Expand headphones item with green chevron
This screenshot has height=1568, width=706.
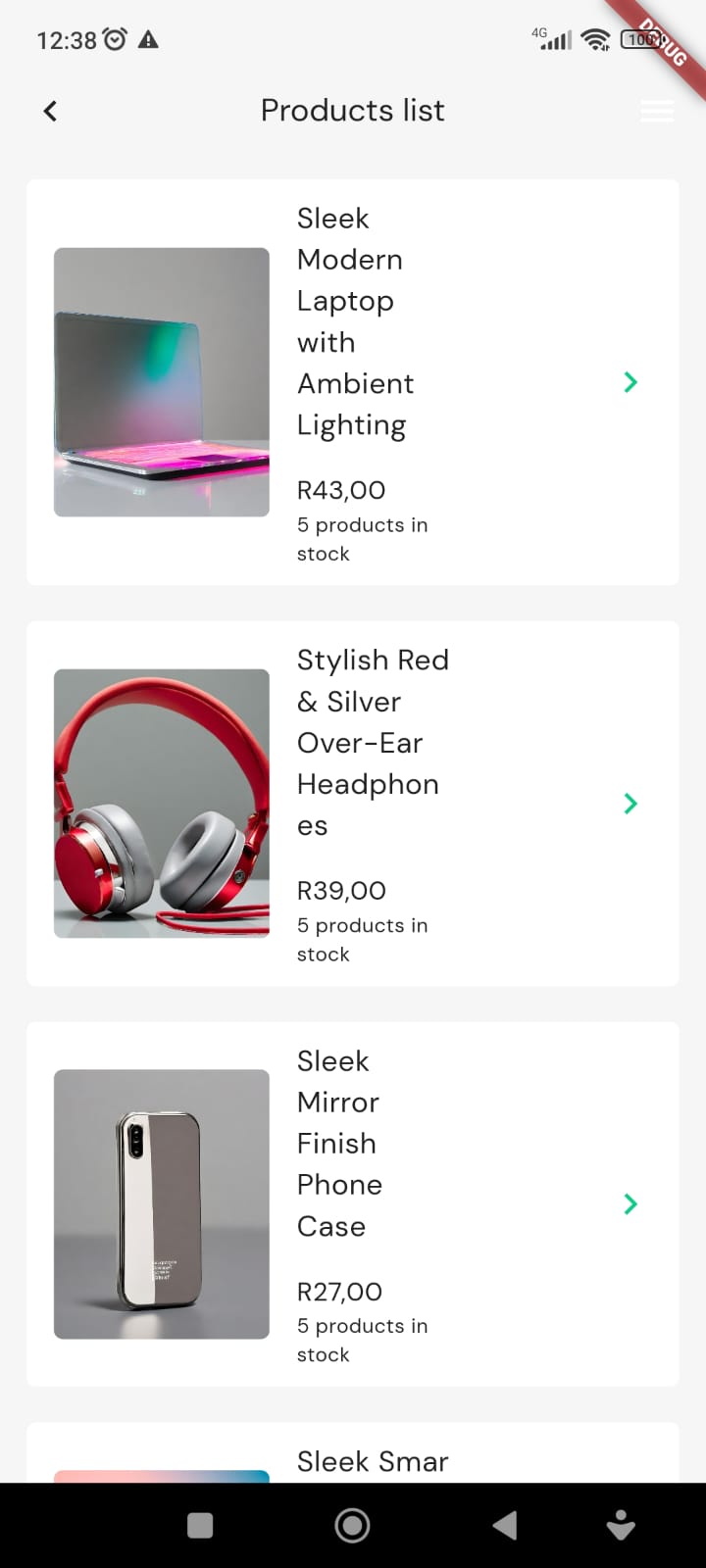coord(630,804)
